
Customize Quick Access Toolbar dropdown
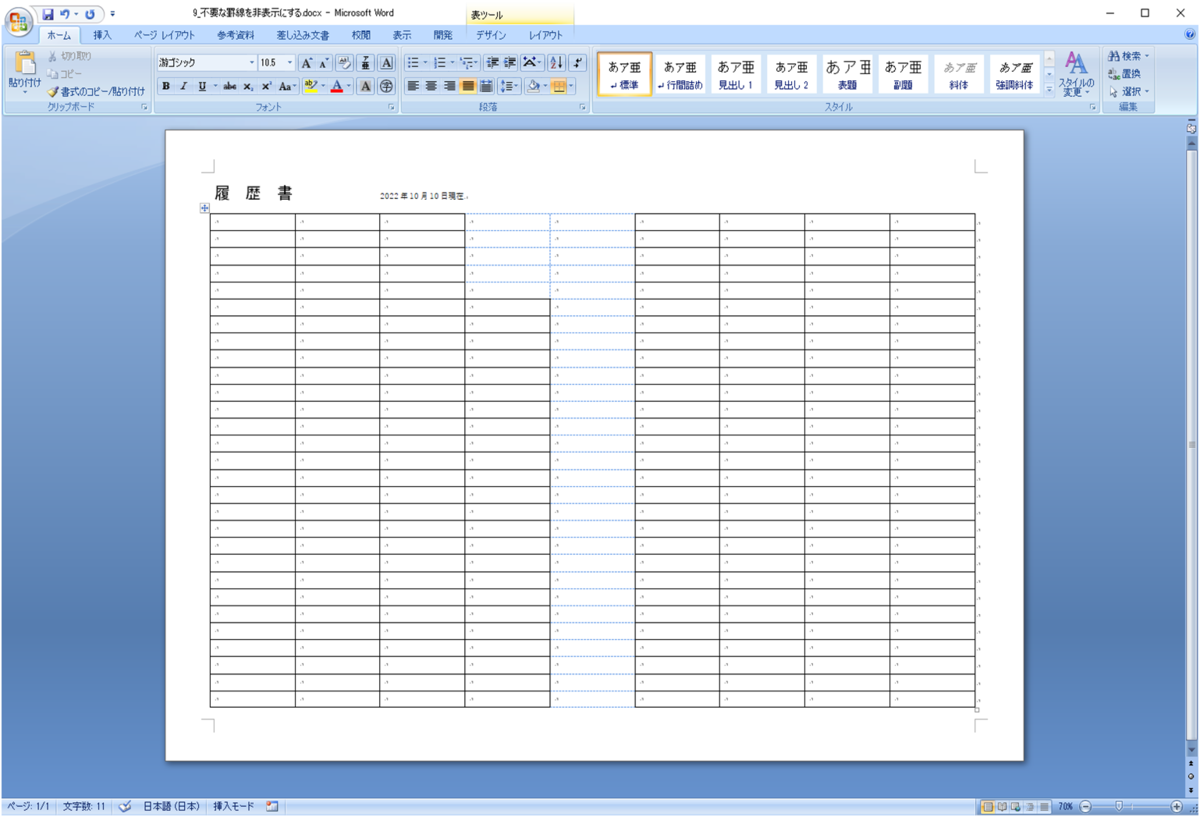(x=112, y=14)
